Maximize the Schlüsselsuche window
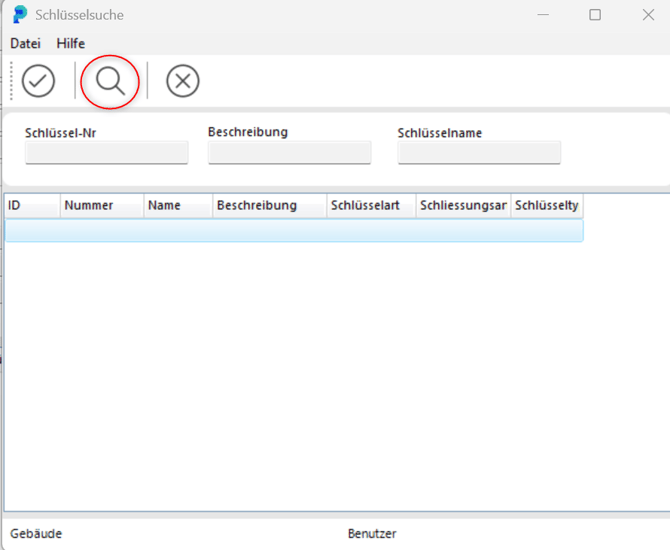 click(x=595, y=15)
